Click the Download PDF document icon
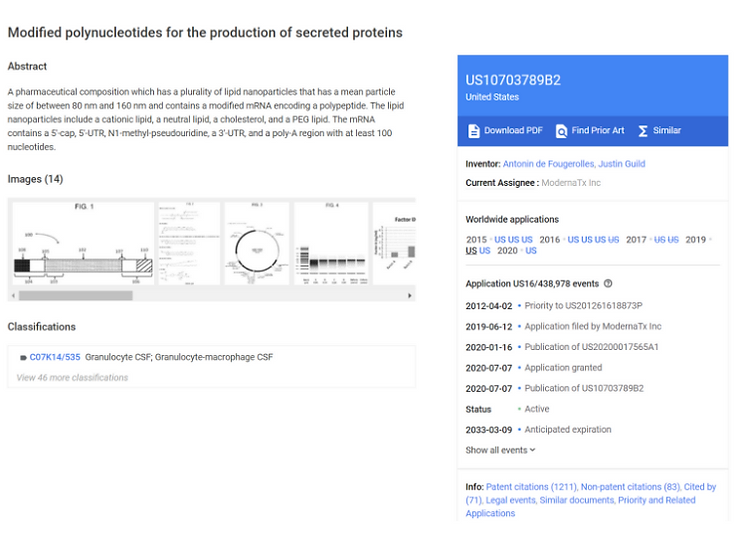The width and height of the screenshot is (740, 538). (474, 131)
